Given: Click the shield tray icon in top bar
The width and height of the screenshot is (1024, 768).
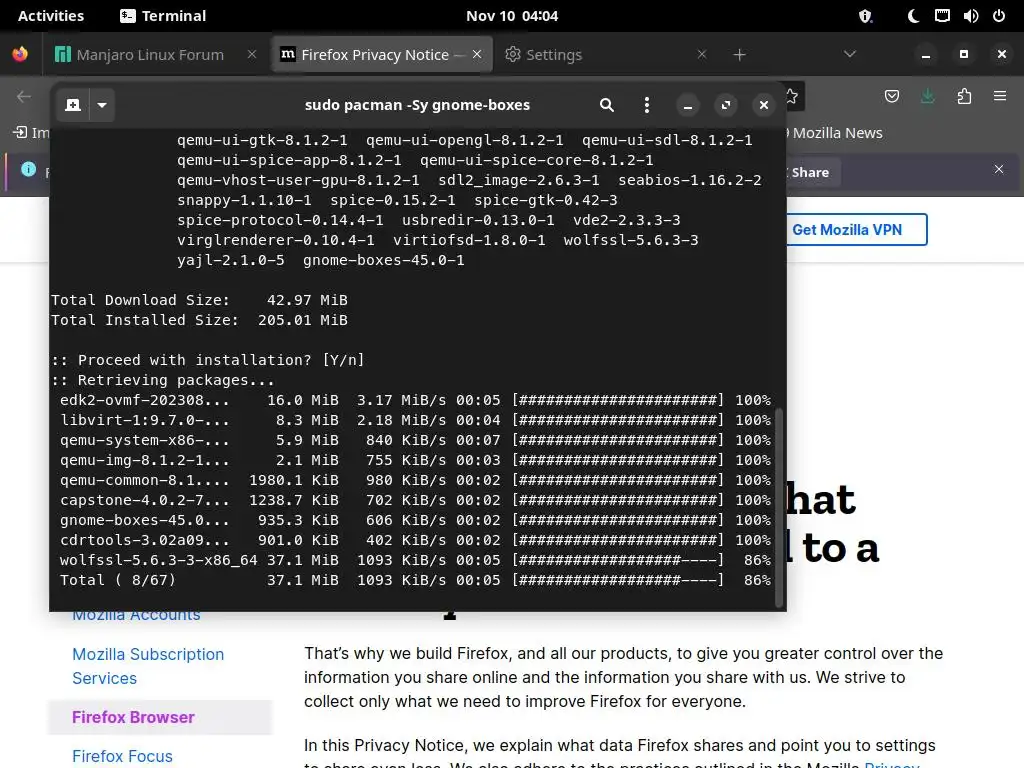Looking at the screenshot, I should click(x=865, y=16).
